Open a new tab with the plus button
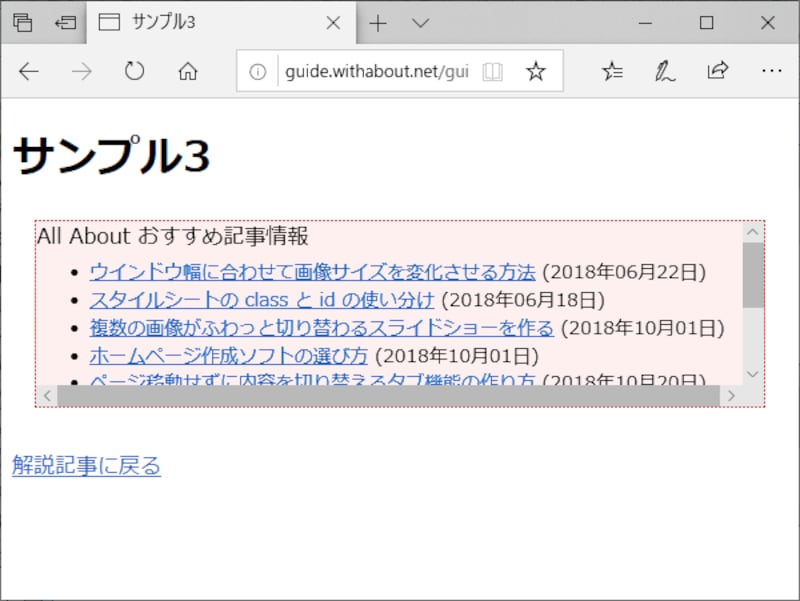The image size is (800, 601). click(x=378, y=22)
